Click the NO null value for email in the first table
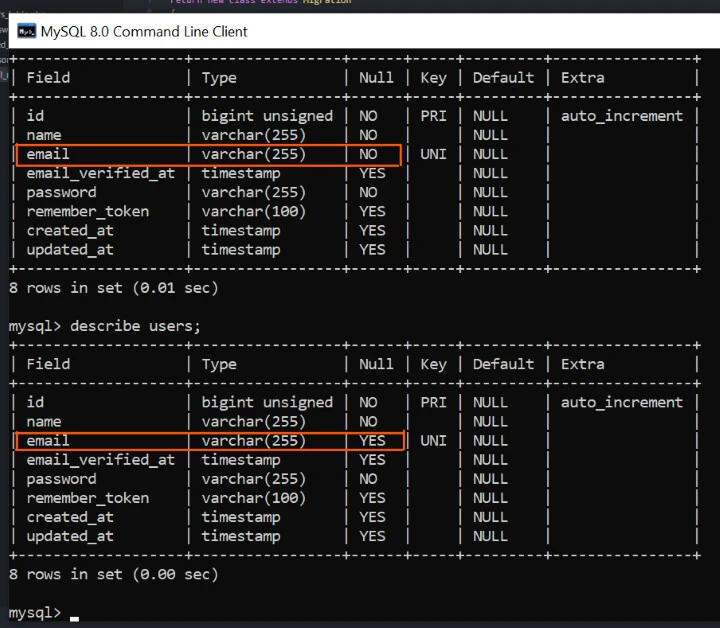 pyautogui.click(x=368, y=155)
